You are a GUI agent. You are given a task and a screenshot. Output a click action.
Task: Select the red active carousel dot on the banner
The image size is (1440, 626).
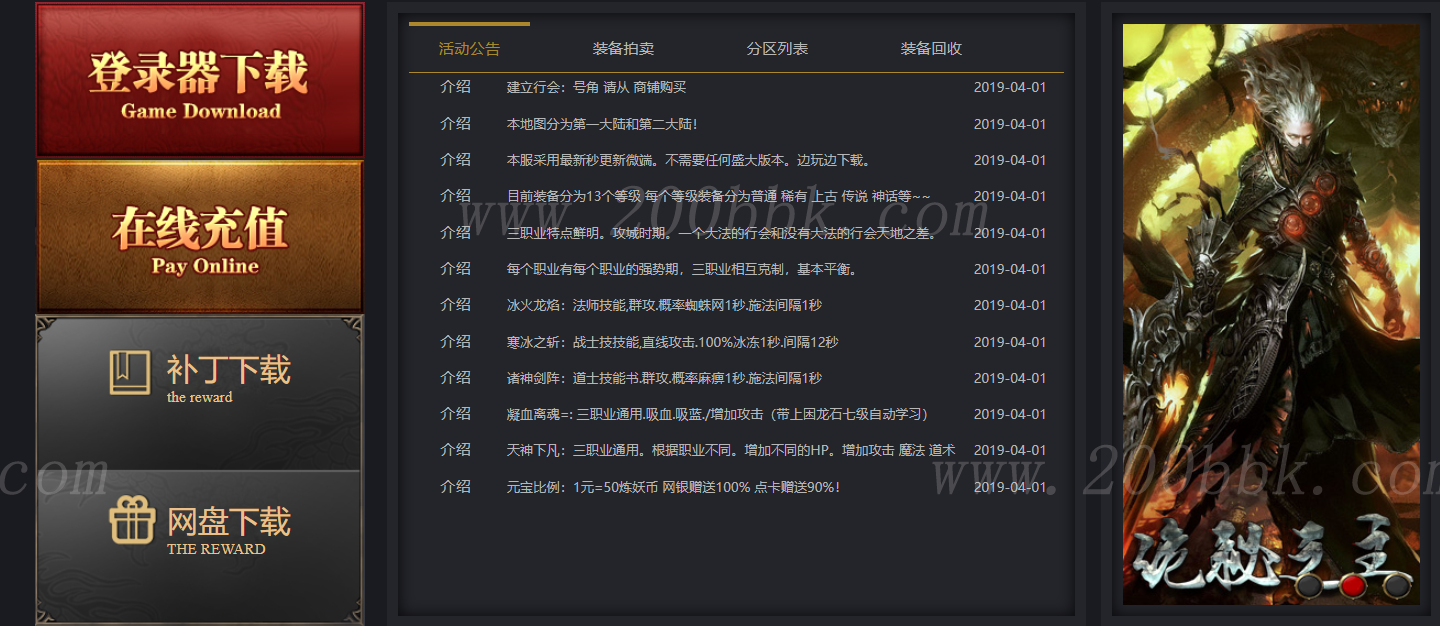1352,587
